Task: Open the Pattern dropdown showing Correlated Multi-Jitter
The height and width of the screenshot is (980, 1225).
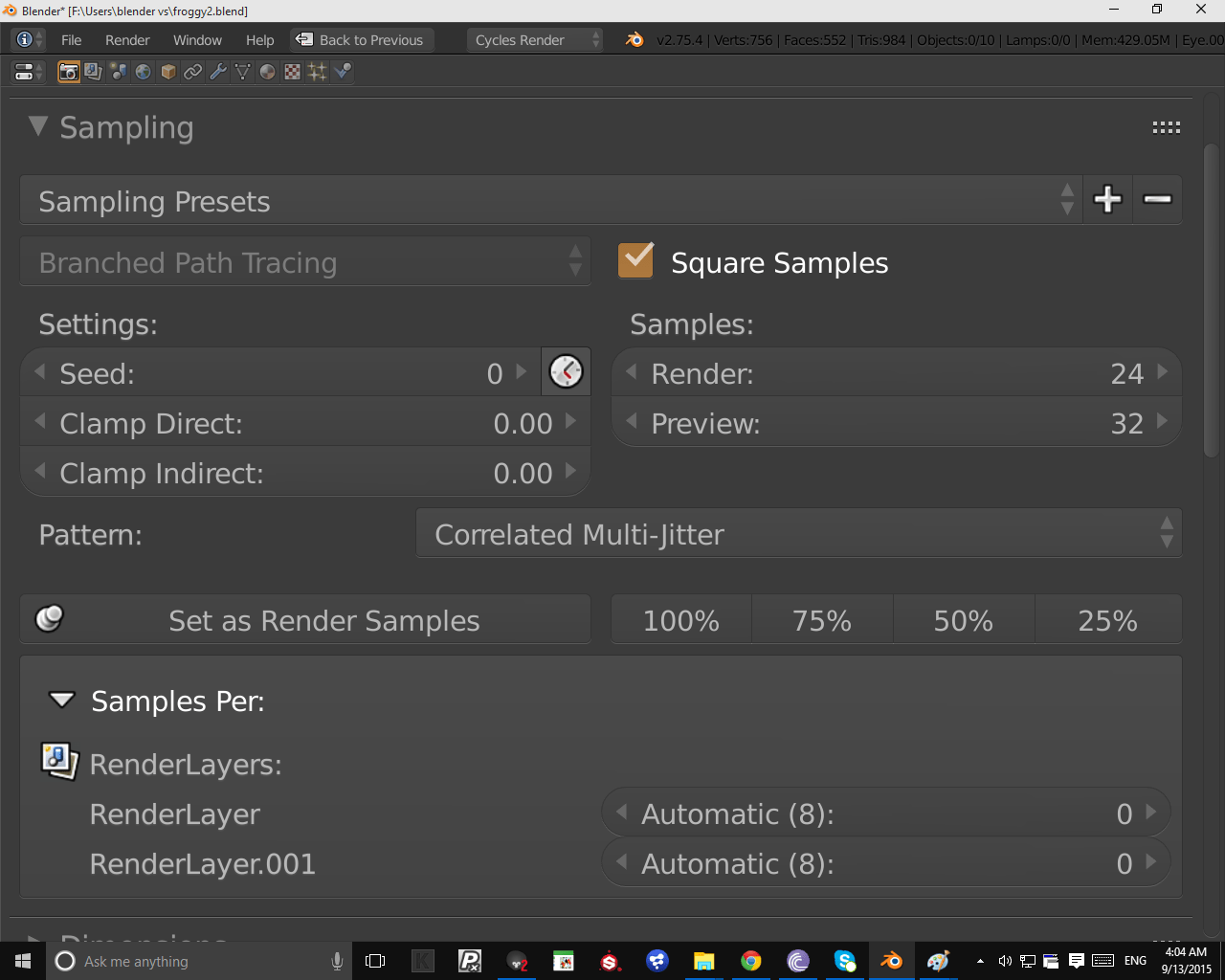Action: point(800,533)
